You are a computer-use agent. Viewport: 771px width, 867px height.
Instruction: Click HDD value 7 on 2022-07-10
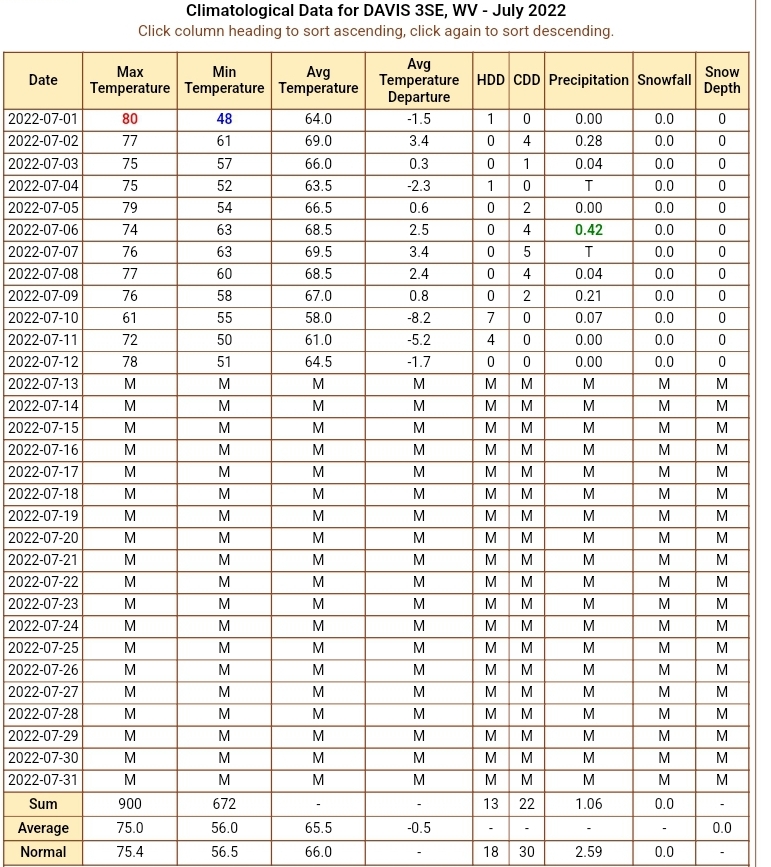pyautogui.click(x=491, y=318)
